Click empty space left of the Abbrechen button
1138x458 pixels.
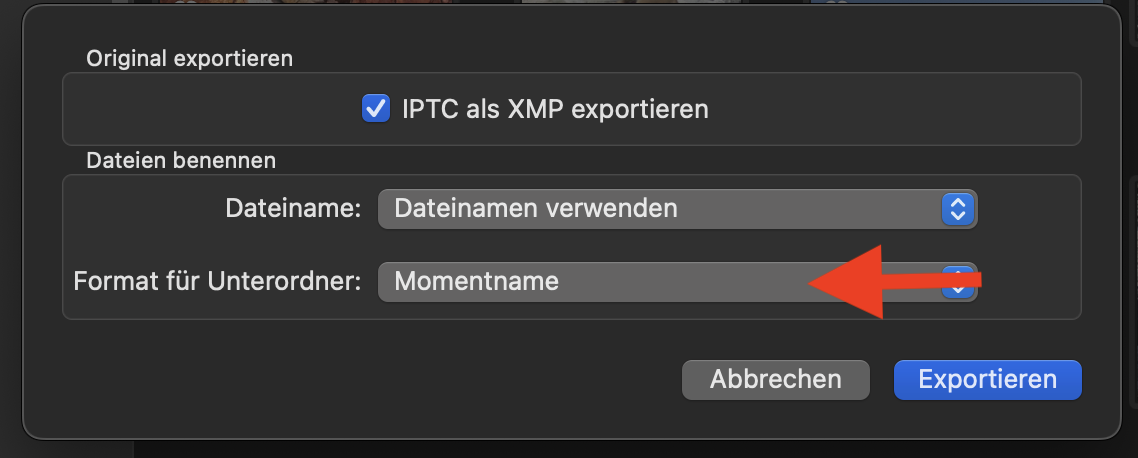pyautogui.click(x=400, y=380)
